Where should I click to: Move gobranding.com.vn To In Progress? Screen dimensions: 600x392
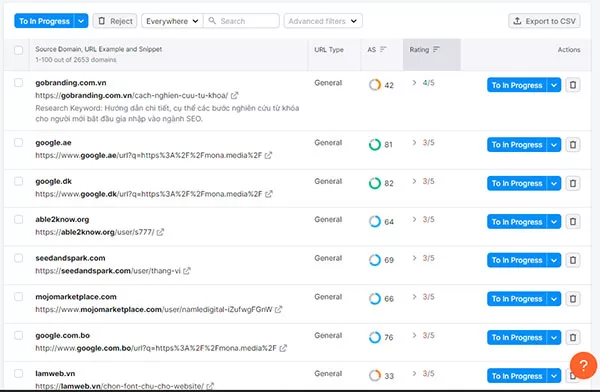(x=517, y=85)
